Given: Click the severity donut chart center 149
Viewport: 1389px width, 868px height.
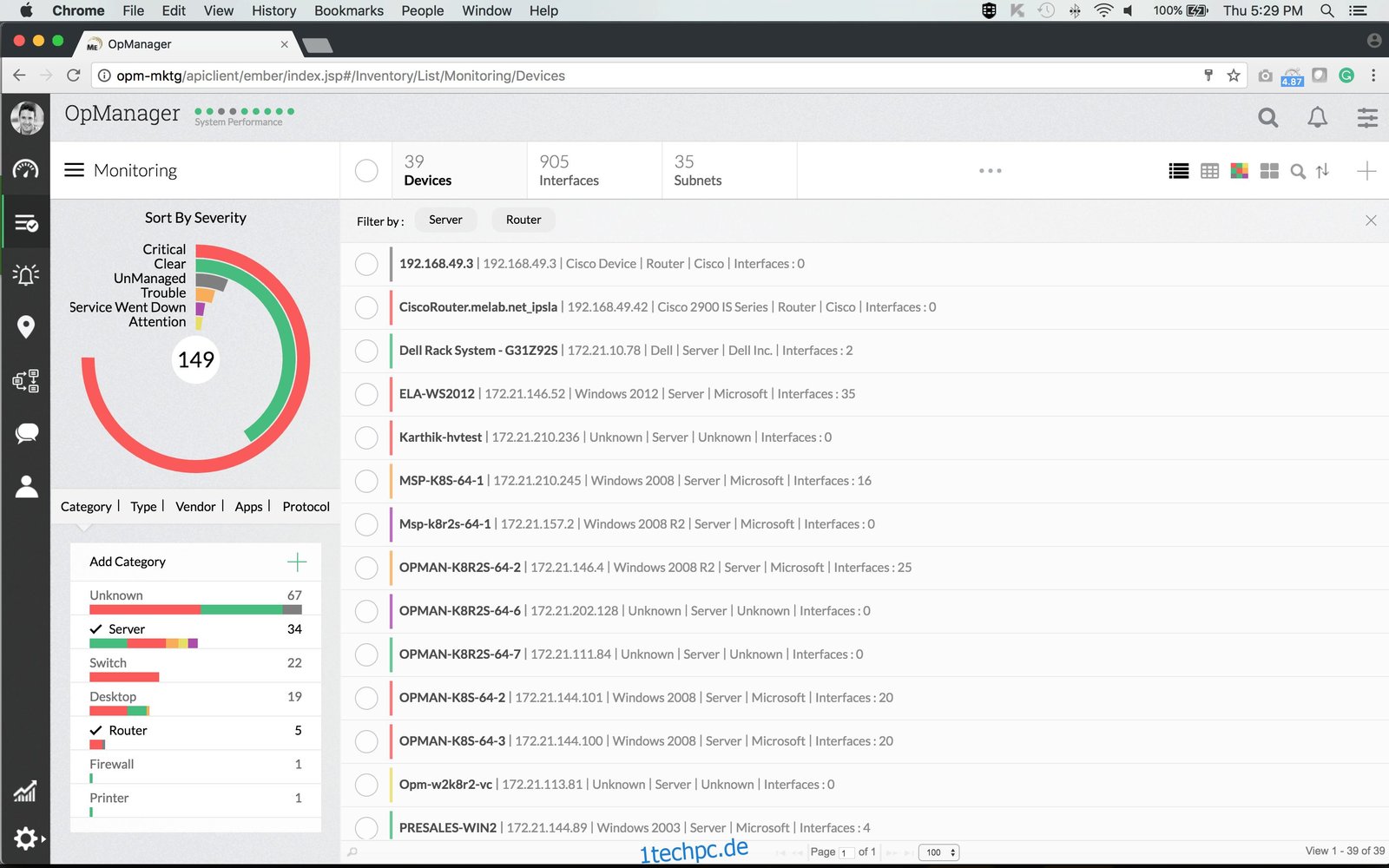Looking at the screenshot, I should (196, 359).
